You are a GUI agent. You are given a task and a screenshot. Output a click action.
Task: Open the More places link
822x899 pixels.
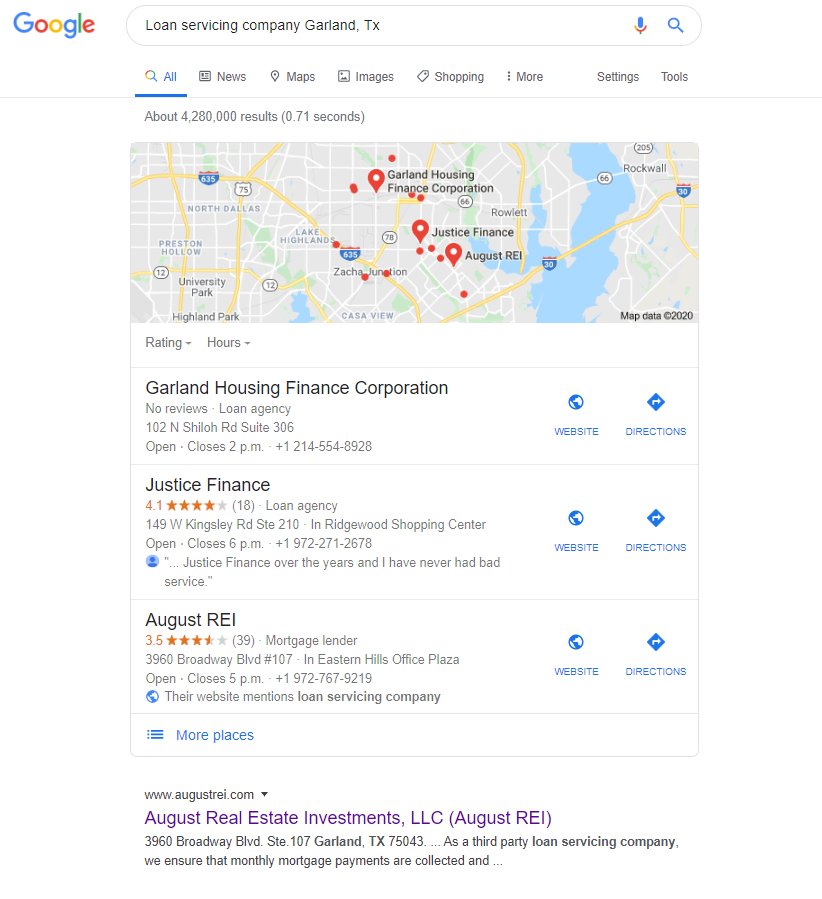click(214, 735)
